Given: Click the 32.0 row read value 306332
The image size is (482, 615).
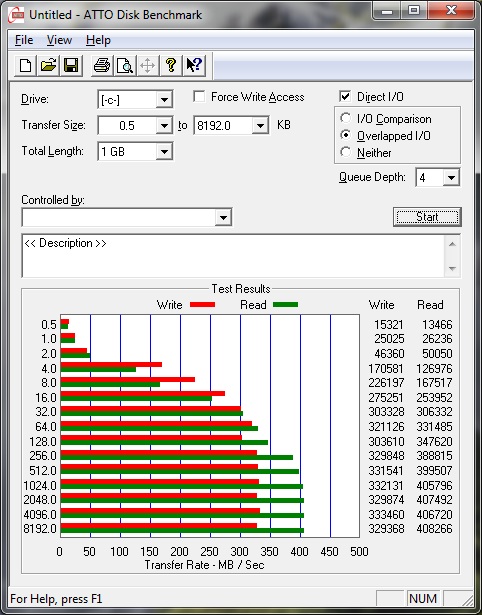Looking at the screenshot, I should (434, 412).
